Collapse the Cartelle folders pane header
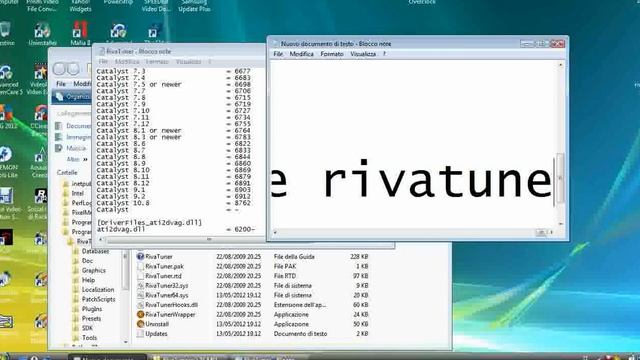 (x=67, y=173)
